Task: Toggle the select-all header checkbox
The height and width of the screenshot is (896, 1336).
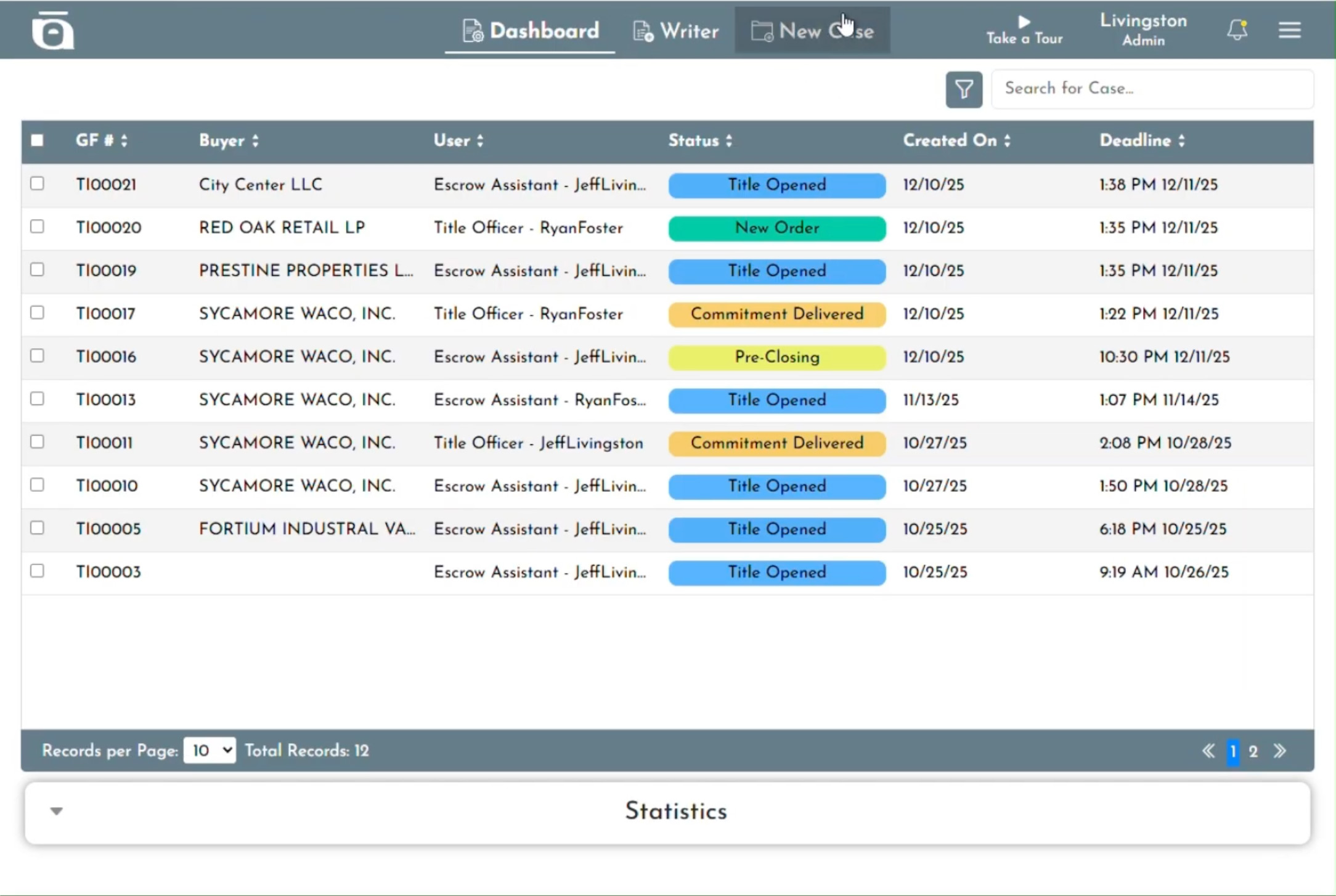Action: (38, 141)
